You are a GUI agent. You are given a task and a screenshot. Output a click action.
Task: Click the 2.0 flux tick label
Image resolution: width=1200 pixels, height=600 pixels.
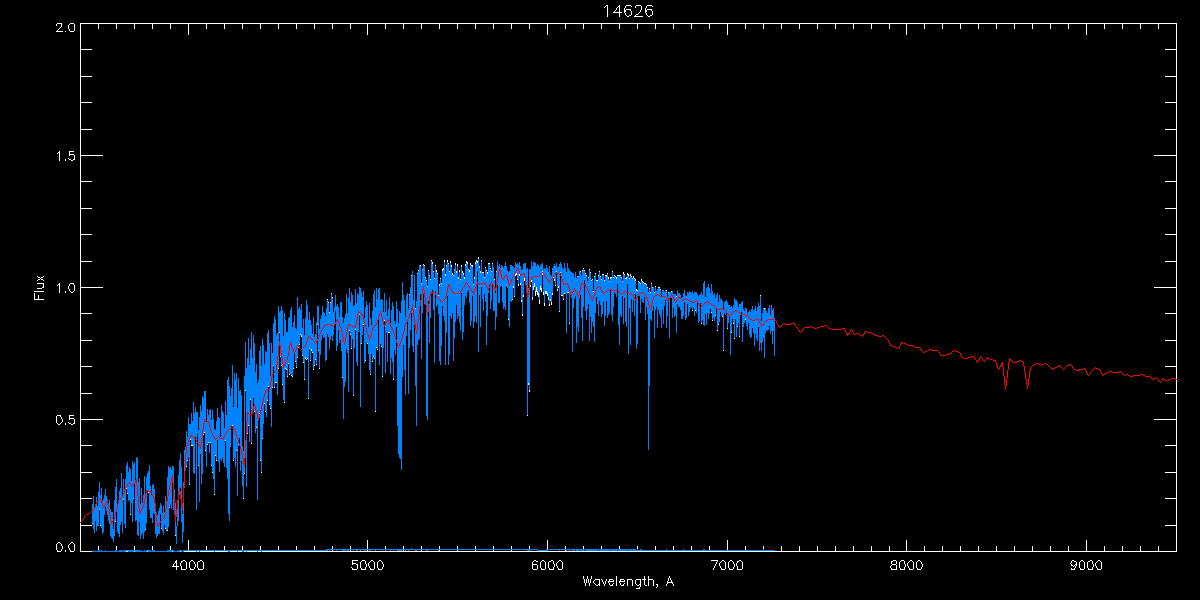click(x=64, y=27)
